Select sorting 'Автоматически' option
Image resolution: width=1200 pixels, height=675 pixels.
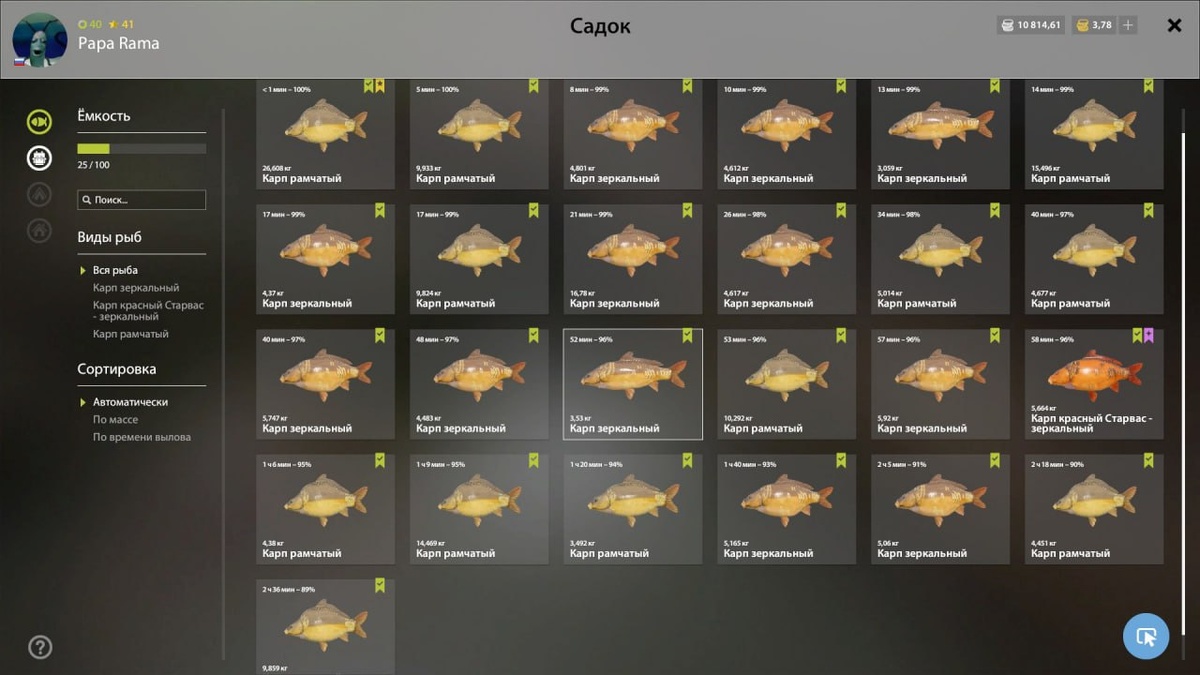pos(130,402)
